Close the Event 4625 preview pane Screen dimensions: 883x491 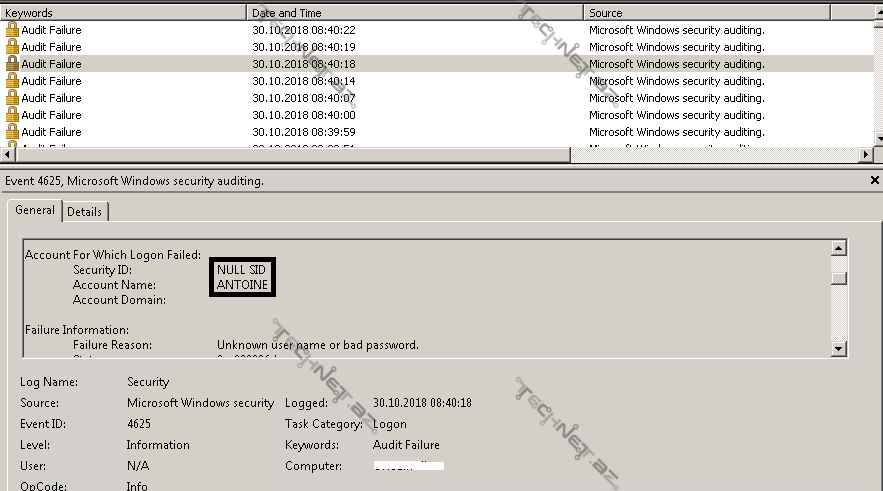(875, 181)
